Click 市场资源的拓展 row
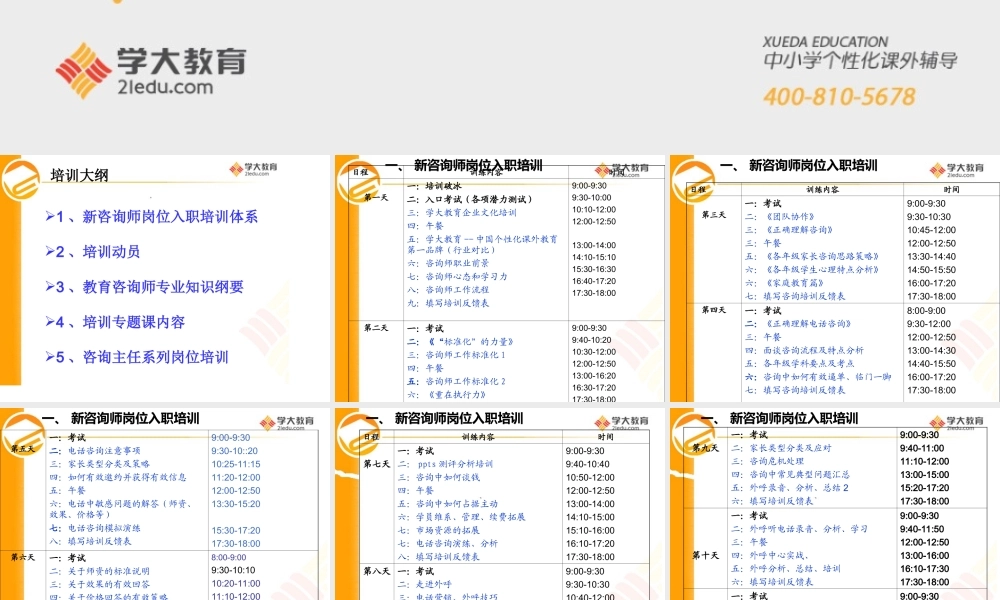 point(439,530)
